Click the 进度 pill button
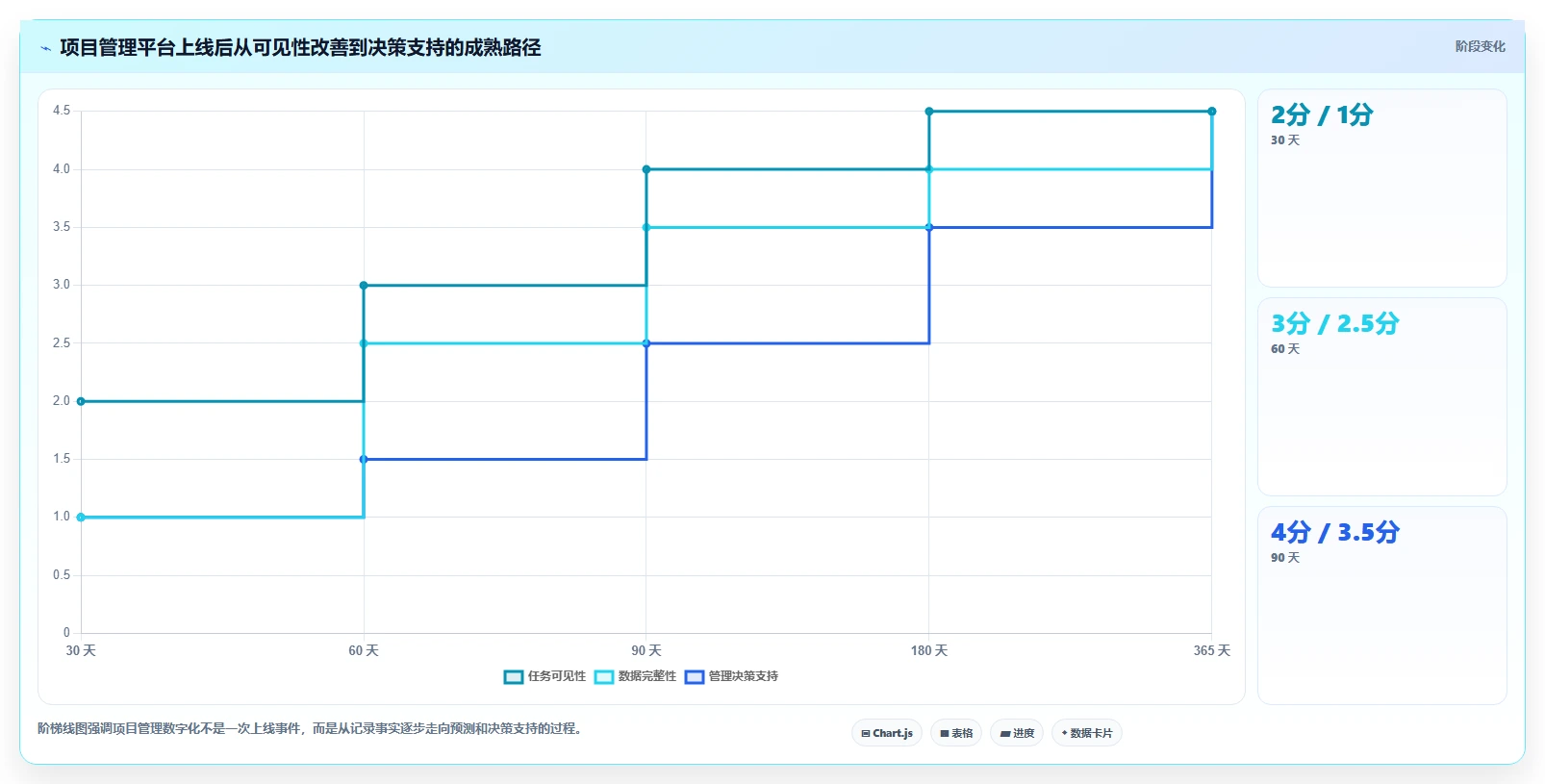 coord(1017,733)
